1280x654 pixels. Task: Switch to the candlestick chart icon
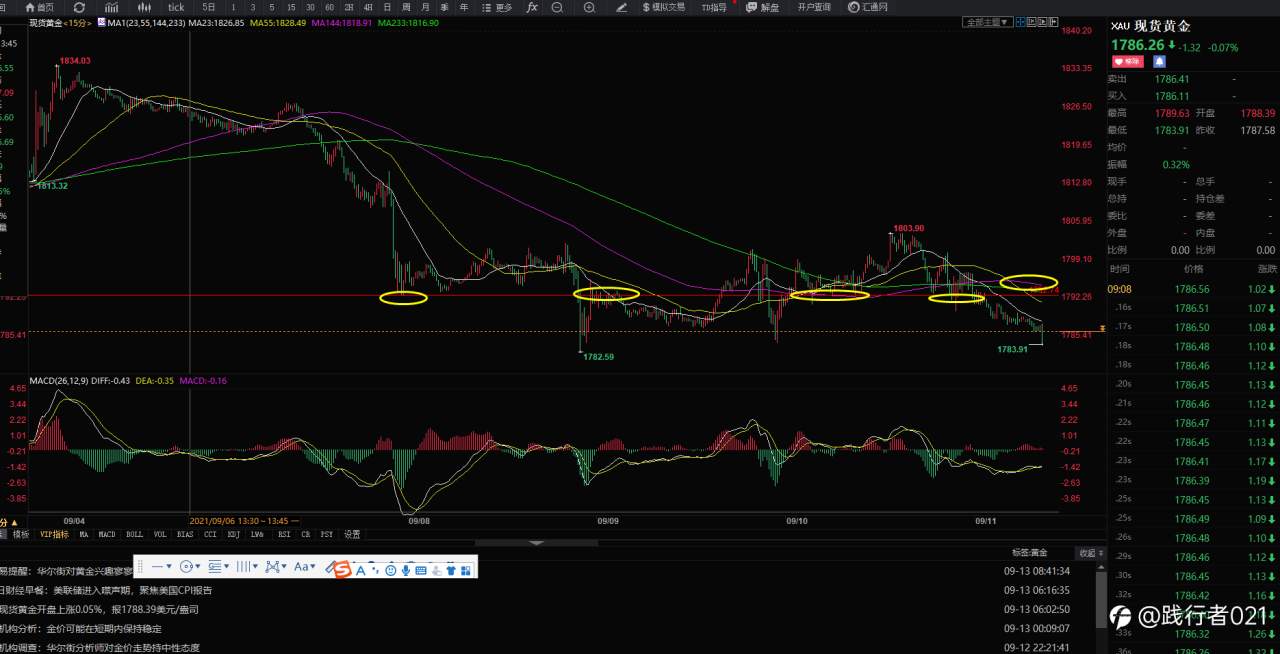point(144,7)
